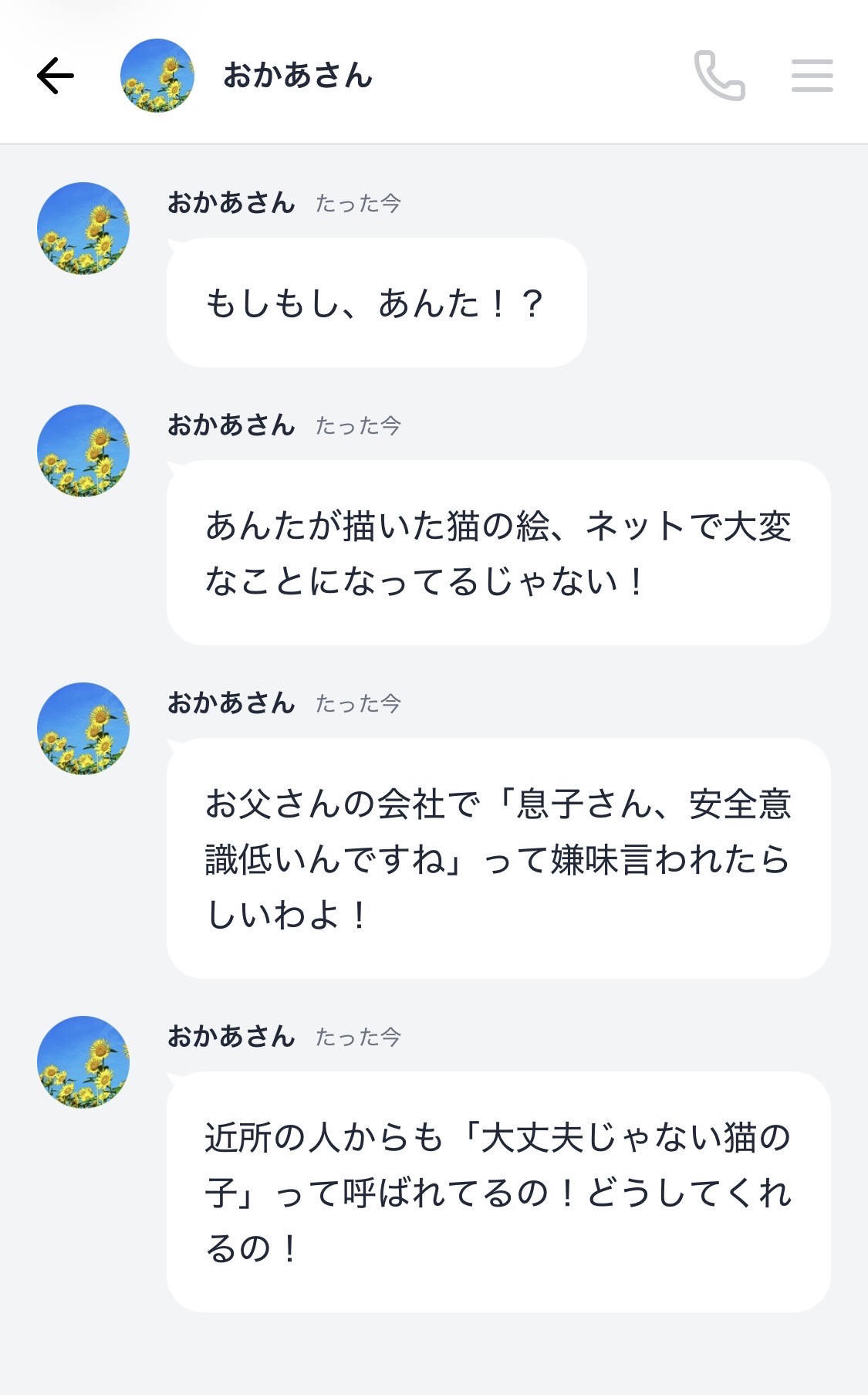Tap avatar beside the 近所の人からも message
Viewport: 868px width, 1395px height.
(83, 1062)
